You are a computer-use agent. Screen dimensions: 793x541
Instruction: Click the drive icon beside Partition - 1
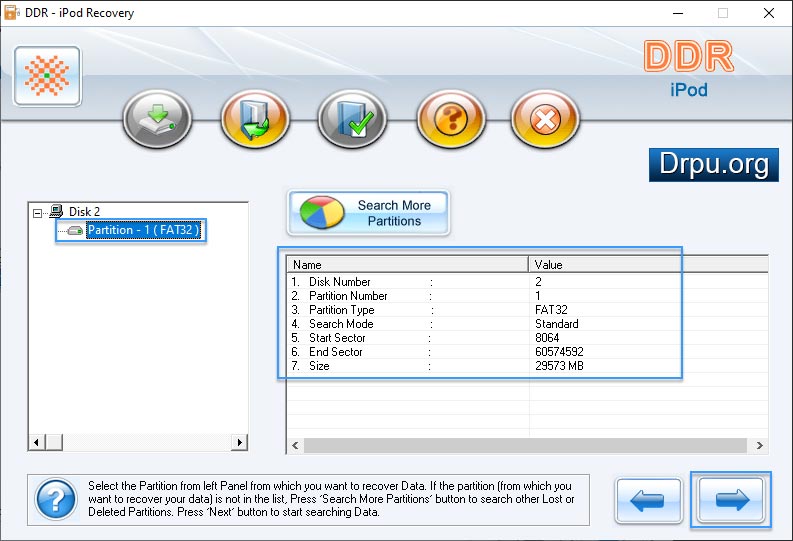pyautogui.click(x=75, y=231)
